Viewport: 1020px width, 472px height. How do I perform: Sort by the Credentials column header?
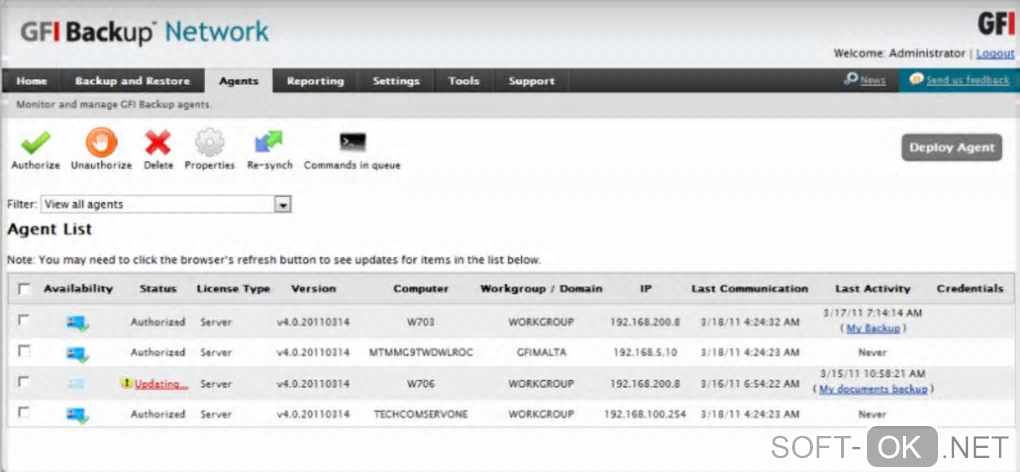point(970,289)
